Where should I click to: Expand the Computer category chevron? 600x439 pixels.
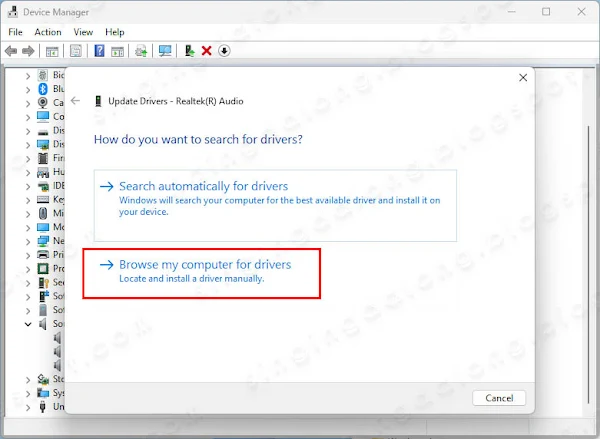point(28,118)
